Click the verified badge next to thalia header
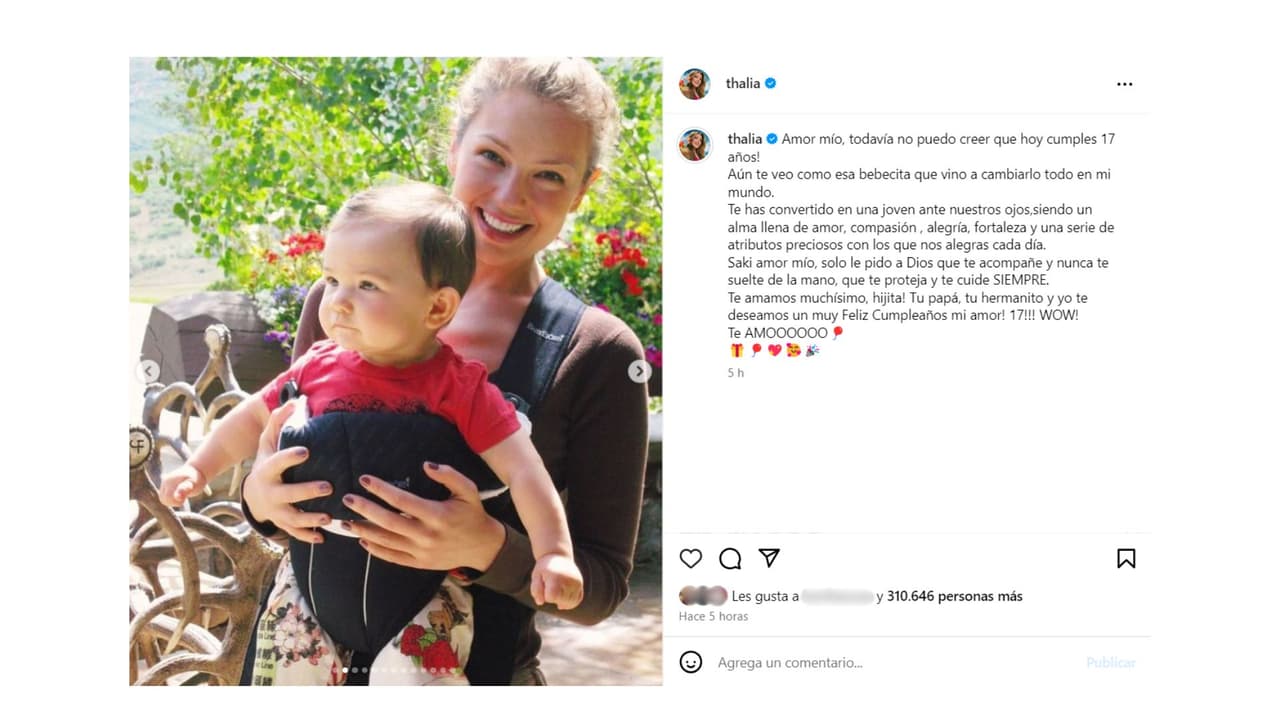This screenshot has width=1280, height=720. (770, 84)
